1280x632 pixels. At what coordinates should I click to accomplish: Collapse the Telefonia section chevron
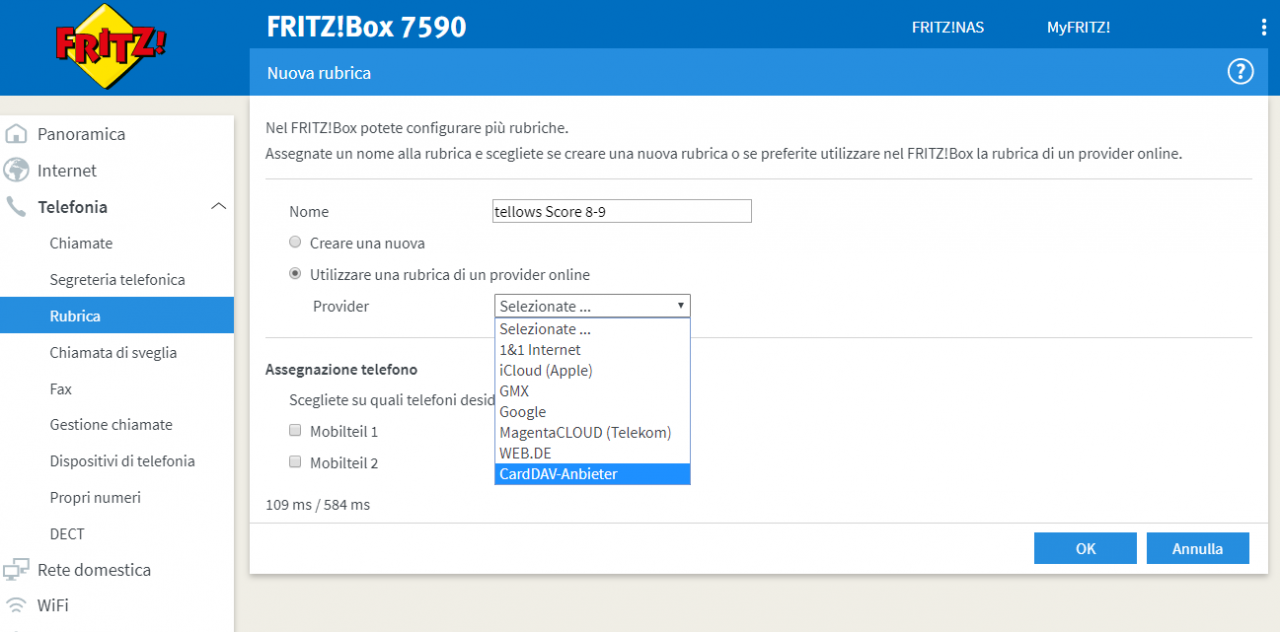click(x=219, y=206)
